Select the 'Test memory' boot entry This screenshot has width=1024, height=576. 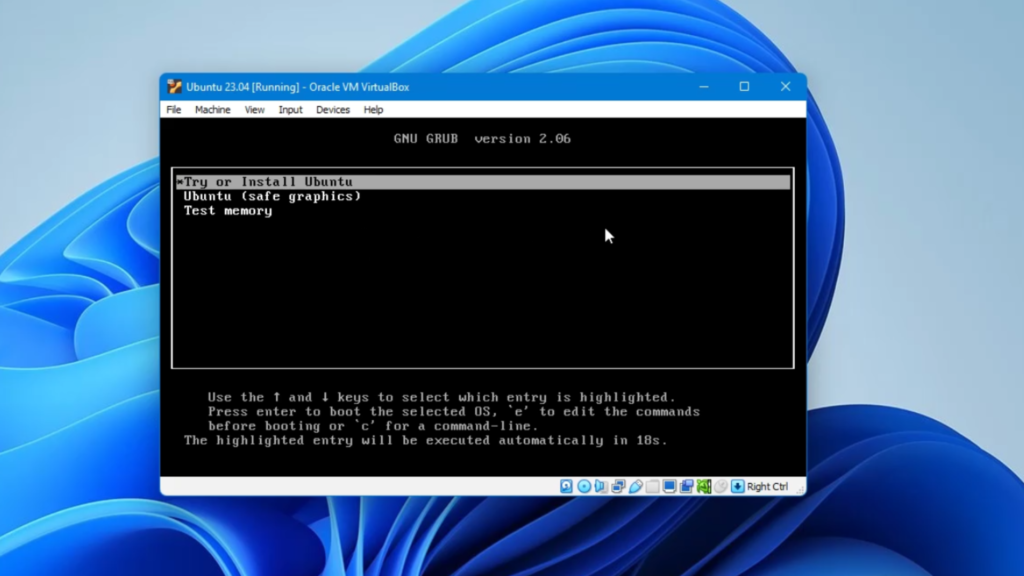(x=227, y=210)
